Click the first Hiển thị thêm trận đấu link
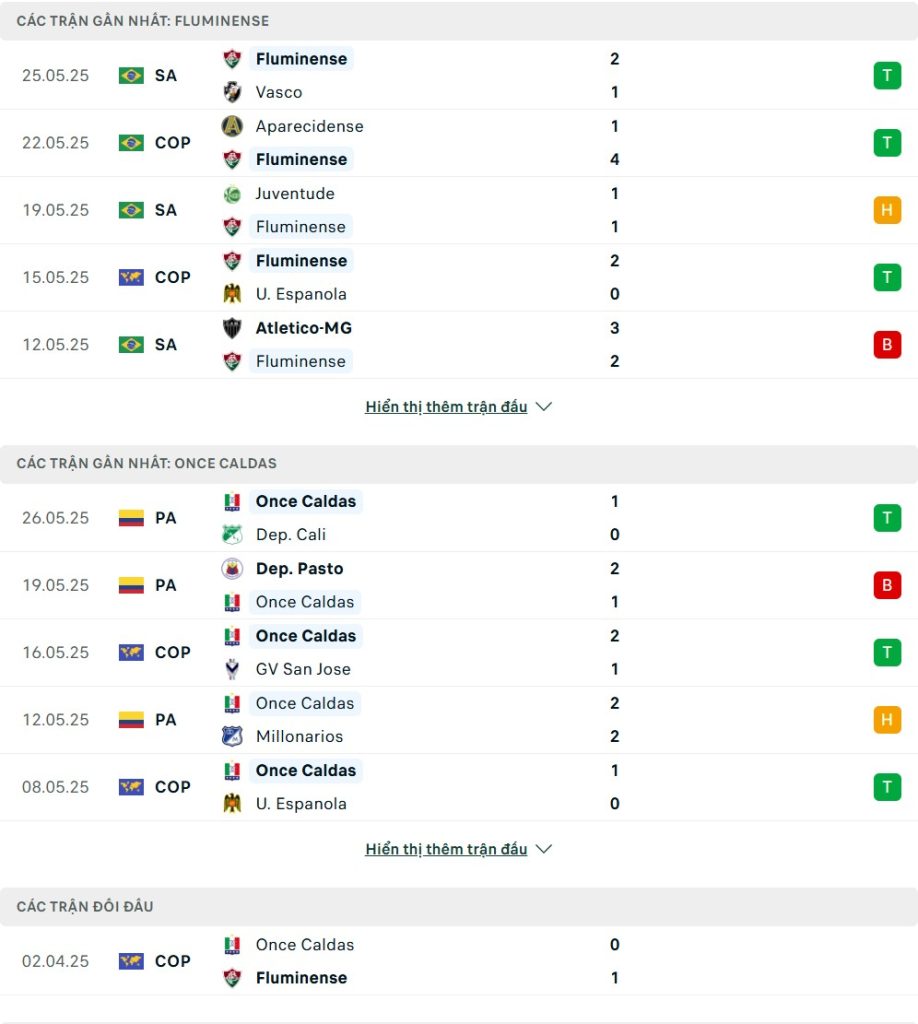 tap(446, 407)
